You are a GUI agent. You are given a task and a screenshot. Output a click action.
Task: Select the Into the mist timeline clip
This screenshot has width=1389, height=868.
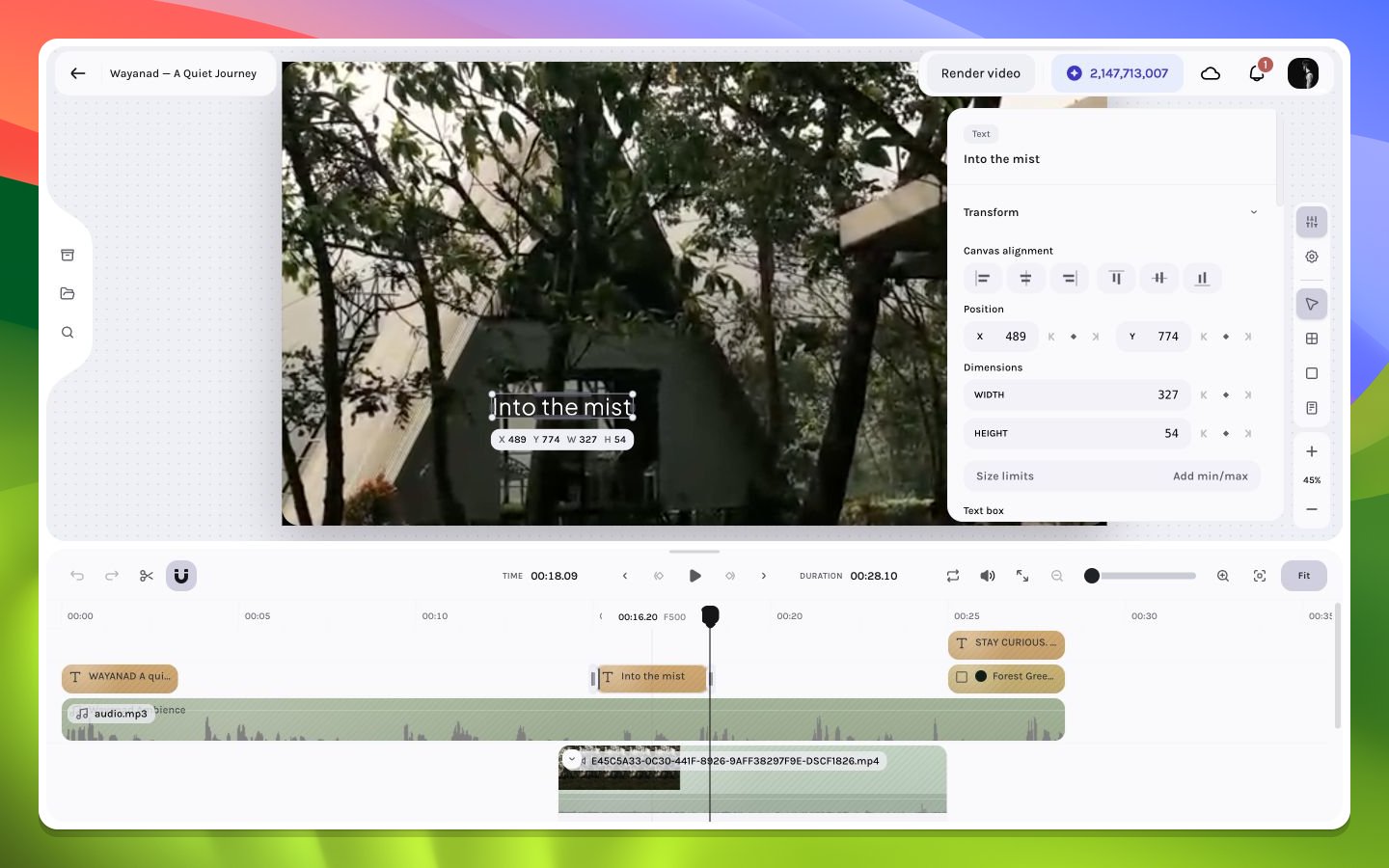[652, 678]
